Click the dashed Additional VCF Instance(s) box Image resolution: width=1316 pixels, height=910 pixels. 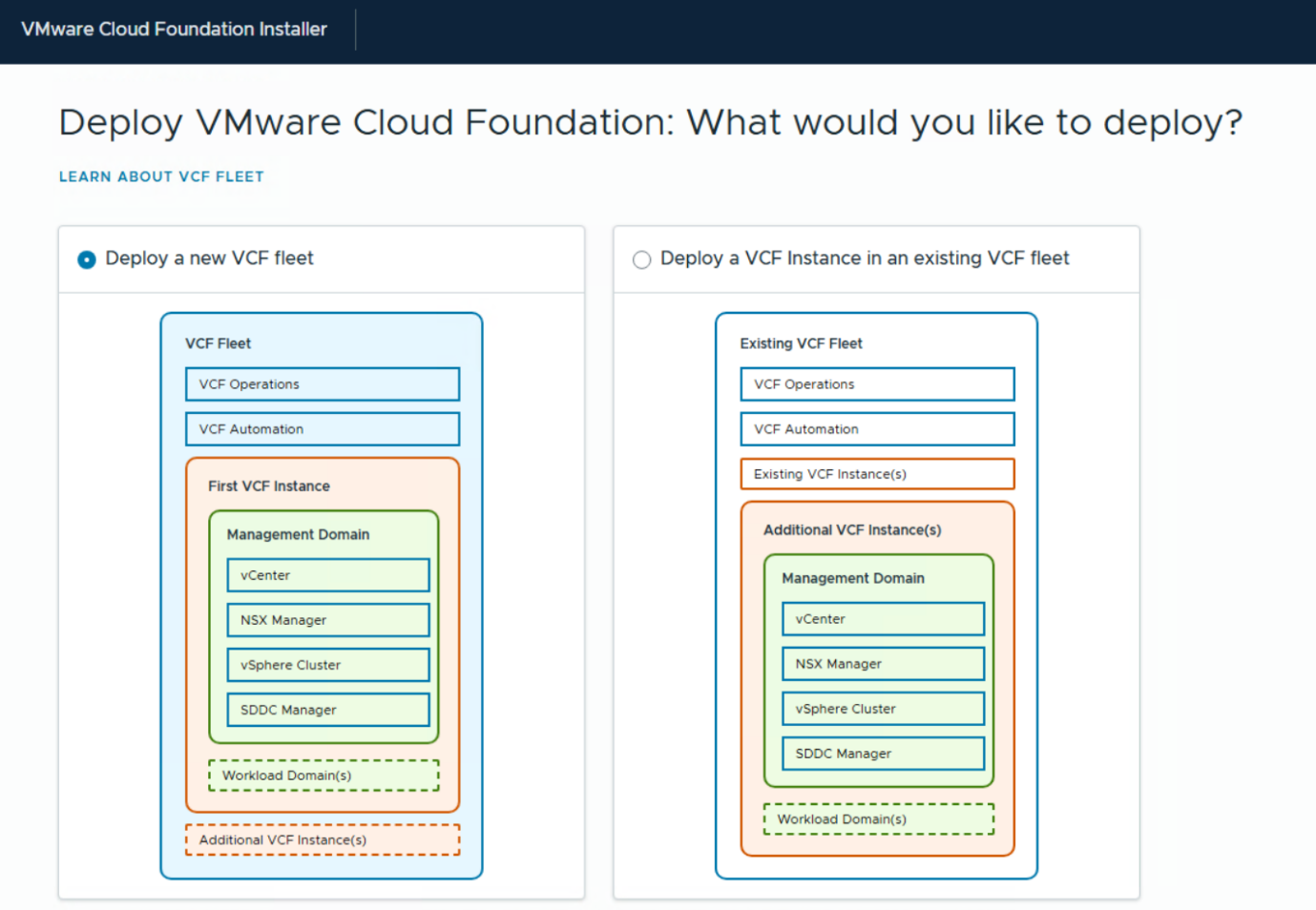click(322, 840)
